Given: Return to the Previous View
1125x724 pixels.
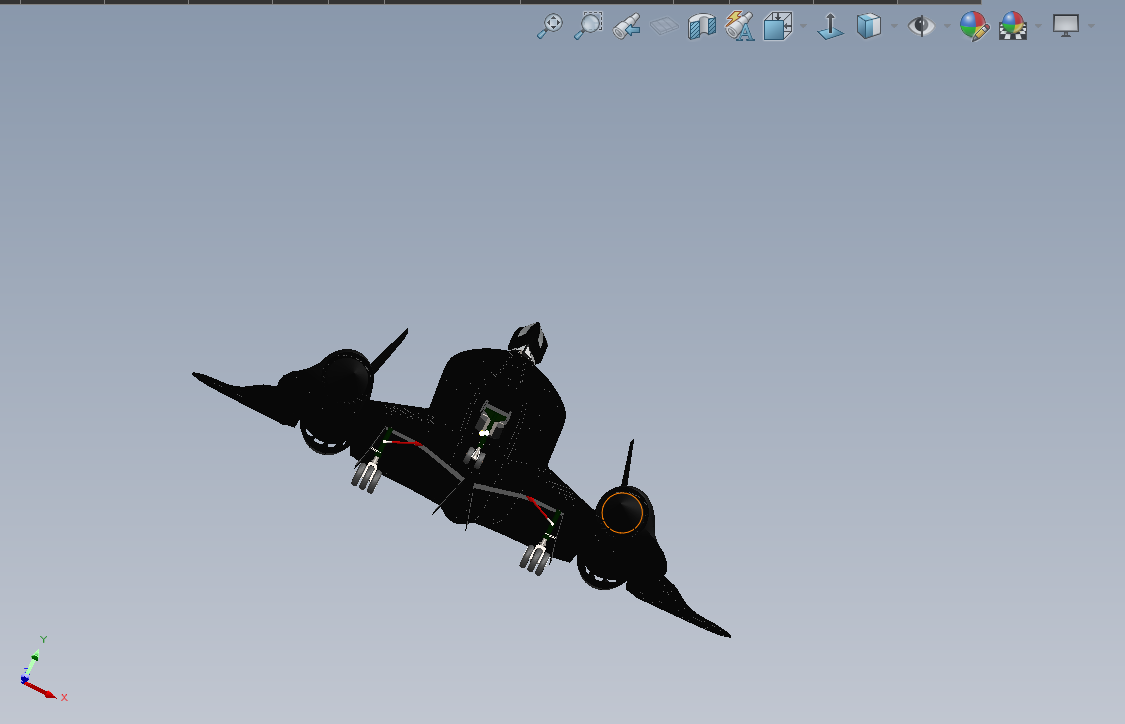Looking at the screenshot, I should (x=626, y=27).
